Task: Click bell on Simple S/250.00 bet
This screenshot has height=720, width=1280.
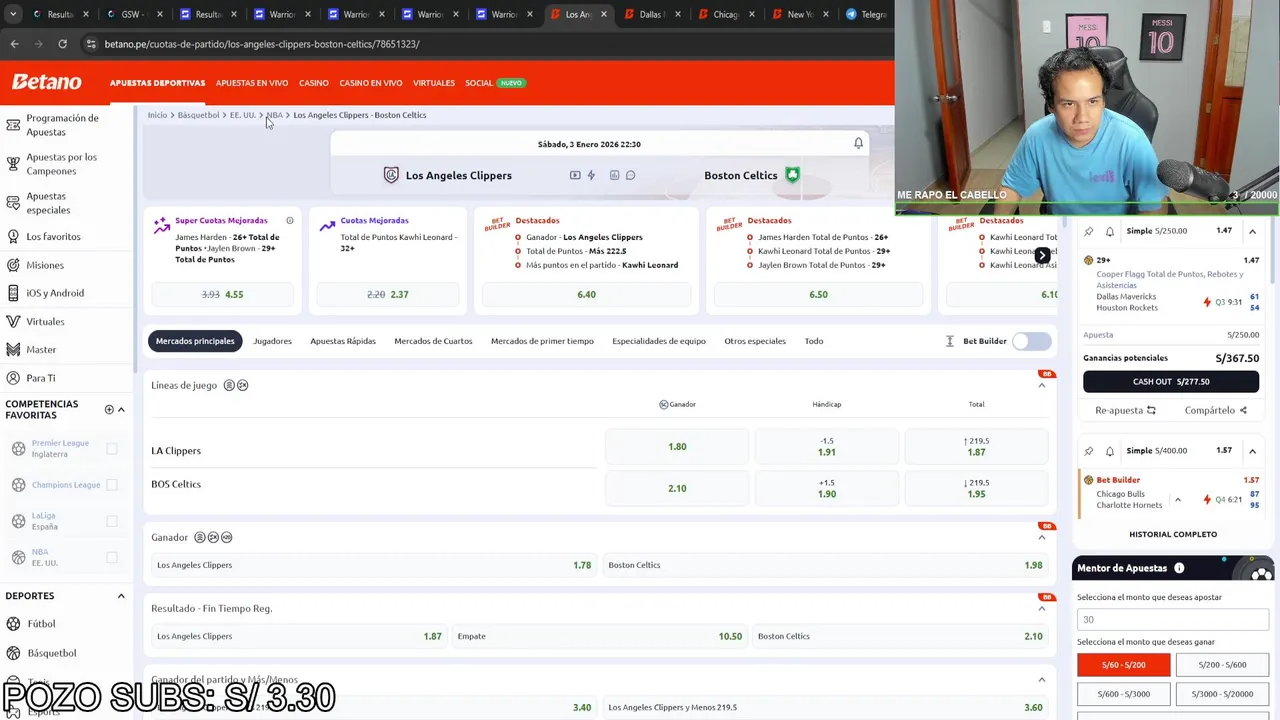Action: click(1110, 231)
